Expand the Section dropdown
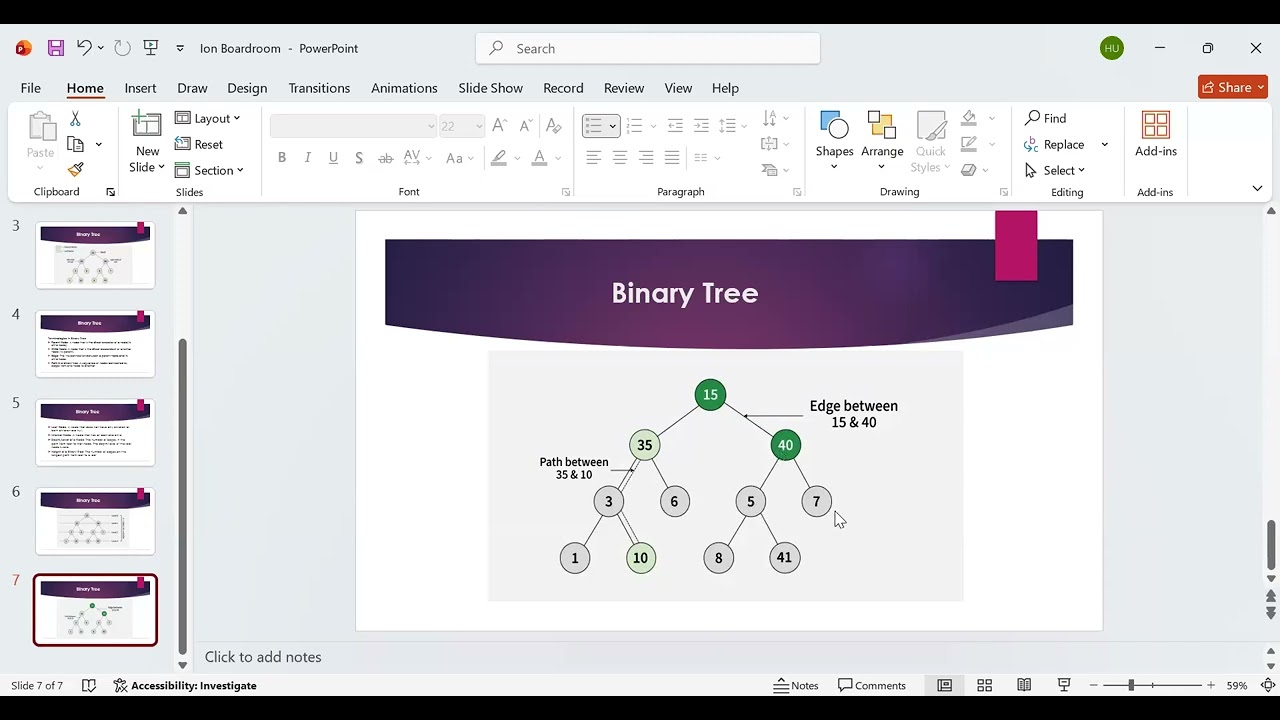This screenshot has width=1280, height=720. (210, 170)
